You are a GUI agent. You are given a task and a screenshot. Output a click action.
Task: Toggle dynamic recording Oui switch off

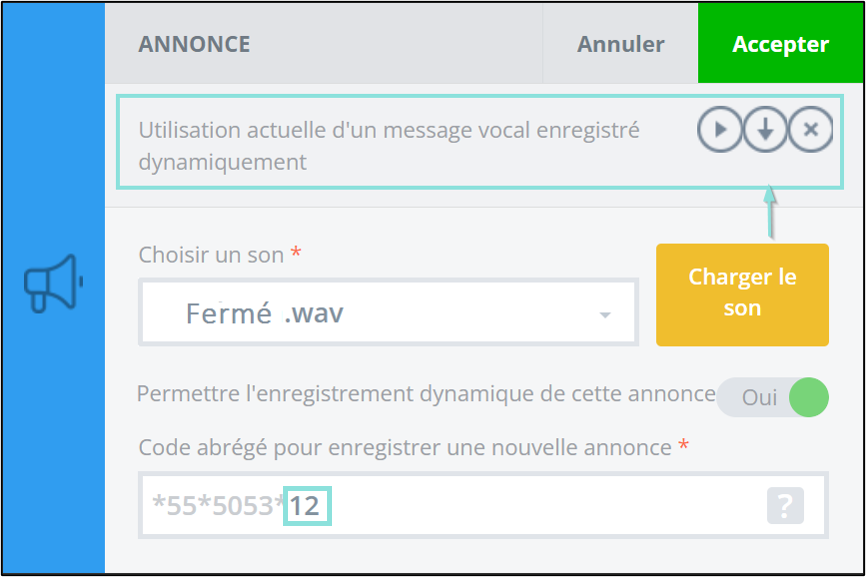click(772, 397)
